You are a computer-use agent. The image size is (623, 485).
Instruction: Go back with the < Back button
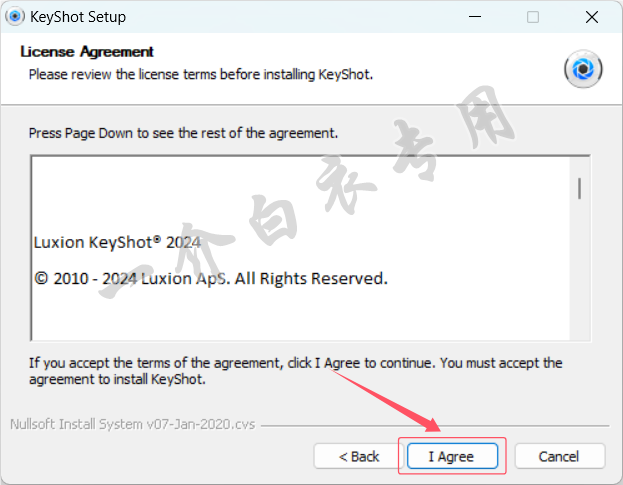click(x=359, y=456)
